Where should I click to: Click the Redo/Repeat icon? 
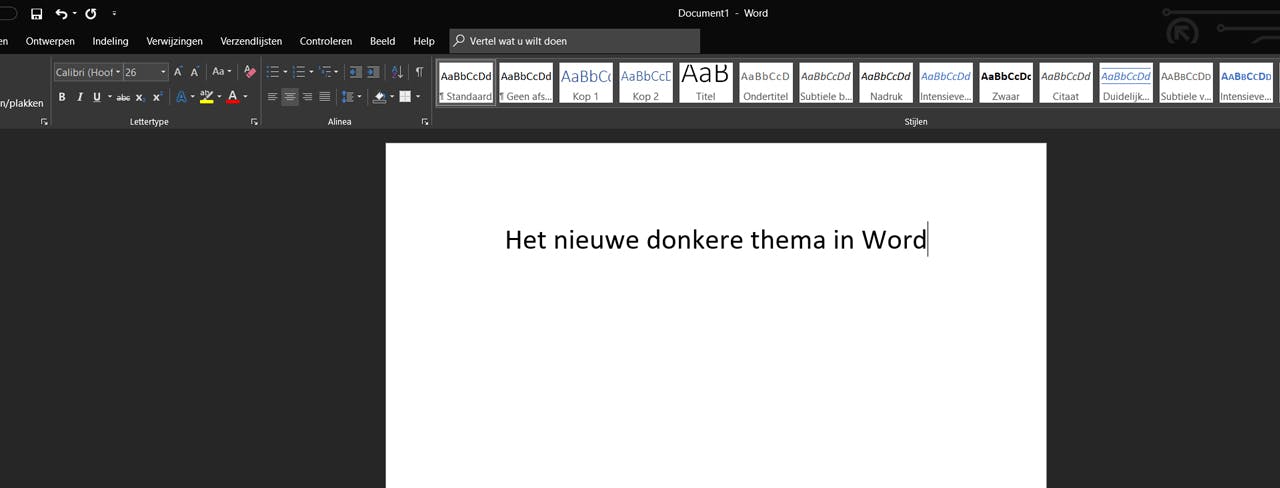pyautogui.click(x=91, y=14)
